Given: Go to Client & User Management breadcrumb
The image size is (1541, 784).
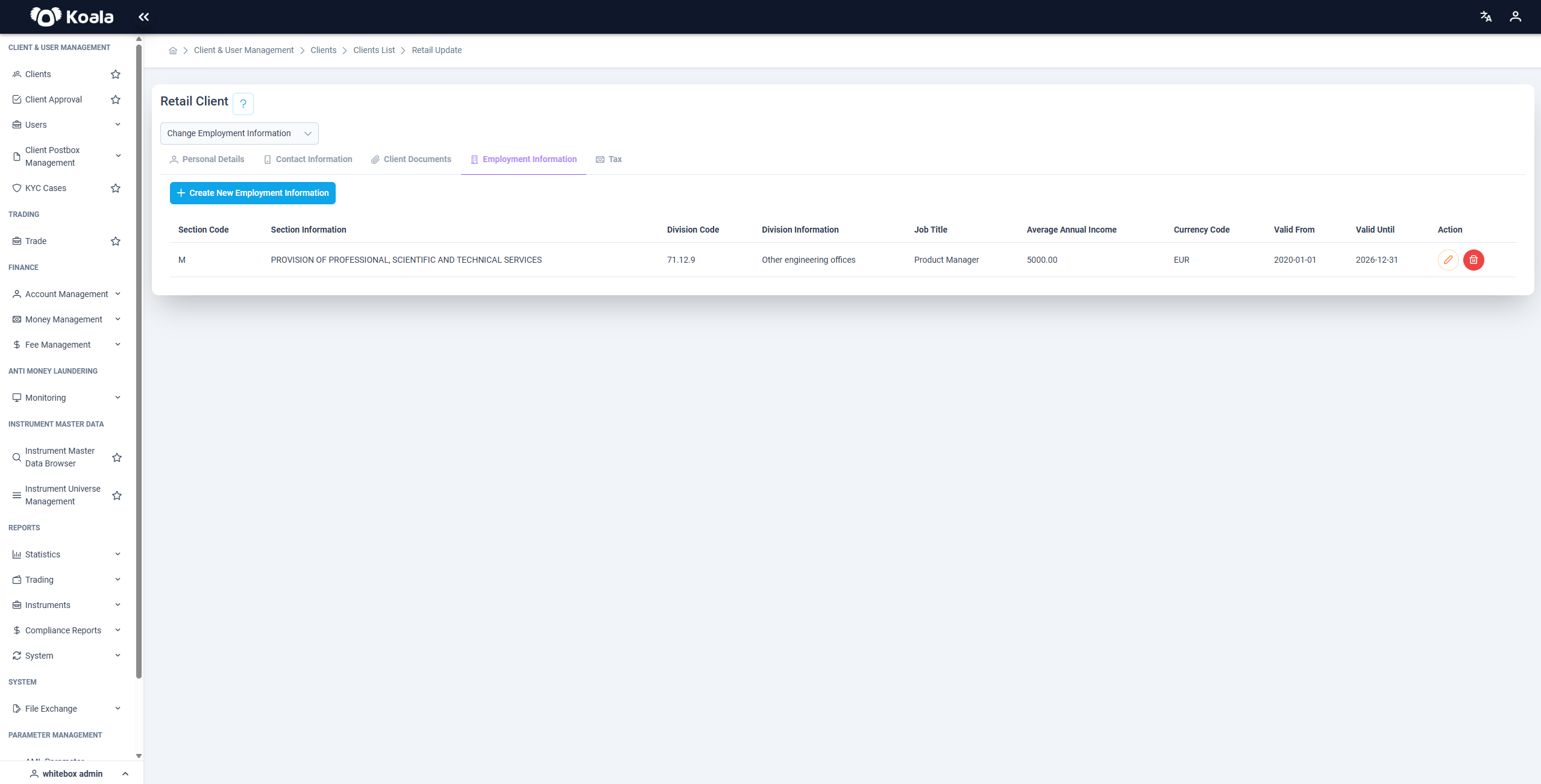Looking at the screenshot, I should 243,50.
